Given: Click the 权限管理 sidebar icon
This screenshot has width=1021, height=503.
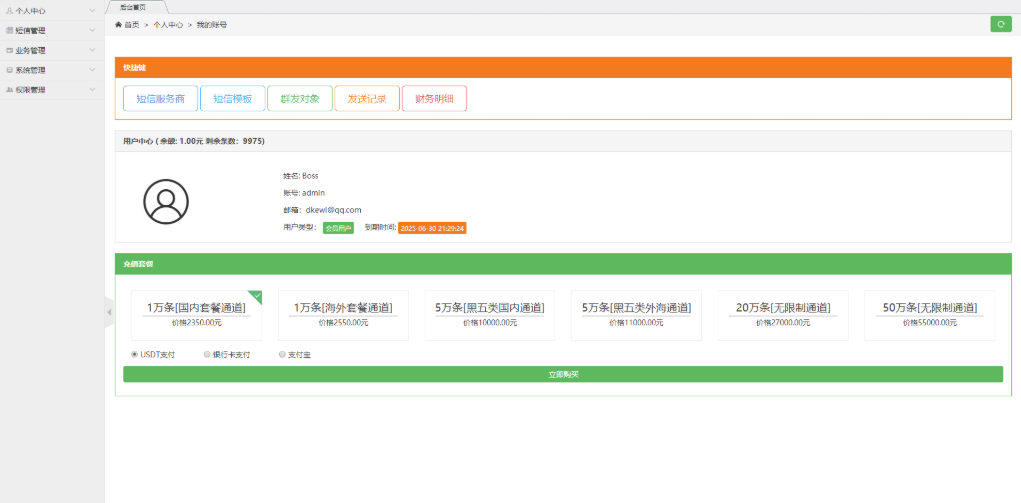Looking at the screenshot, I should coord(10,90).
